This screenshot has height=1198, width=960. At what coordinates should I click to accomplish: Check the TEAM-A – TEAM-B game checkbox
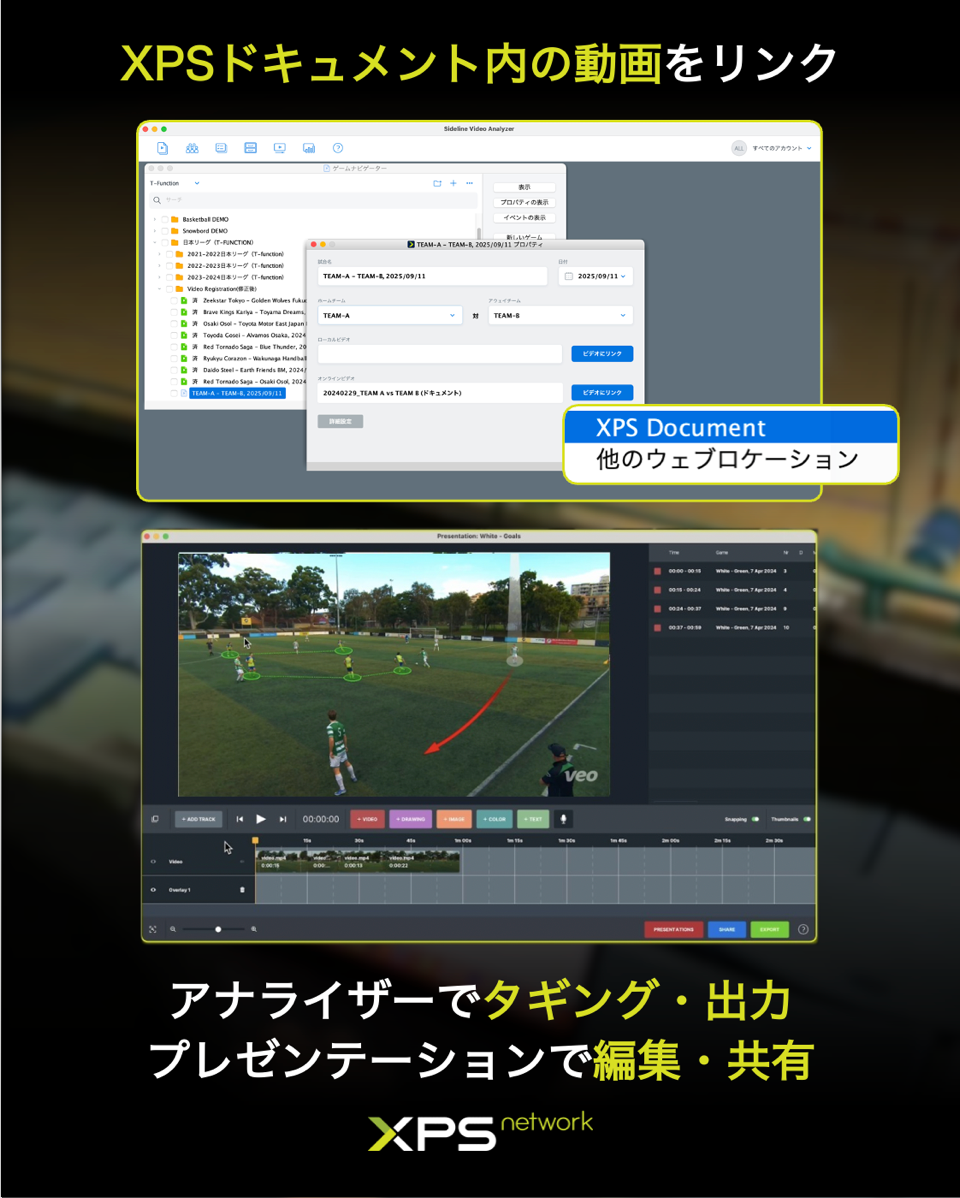(174, 393)
